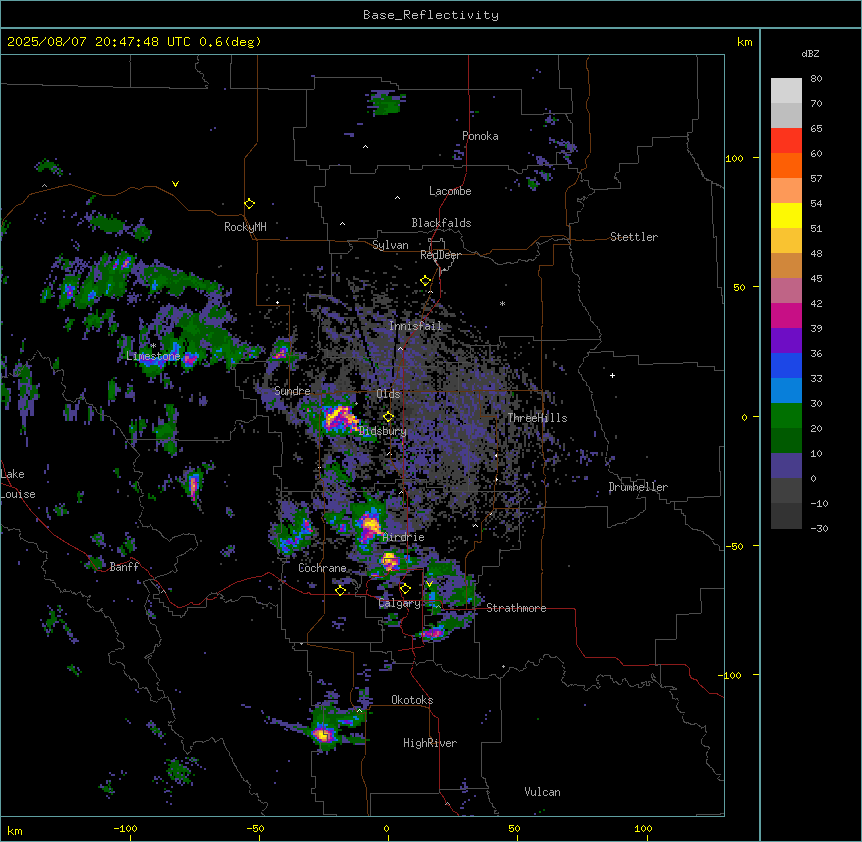Pick the white 70-80 dBZ legend swatch
Image resolution: width=862 pixels, height=842 pixels.
[x=786, y=91]
